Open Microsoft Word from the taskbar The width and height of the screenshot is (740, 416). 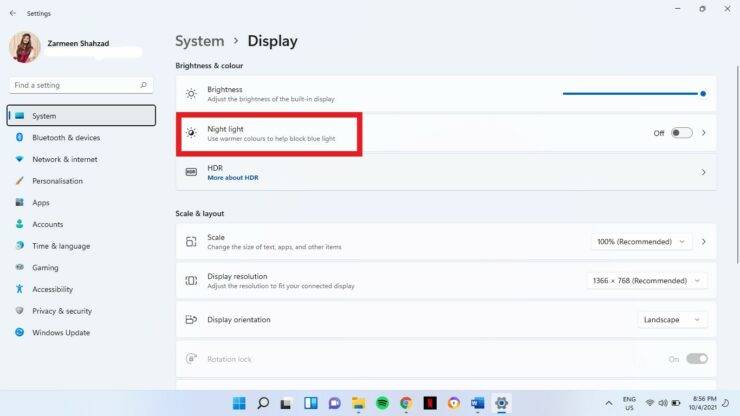pyautogui.click(x=477, y=403)
